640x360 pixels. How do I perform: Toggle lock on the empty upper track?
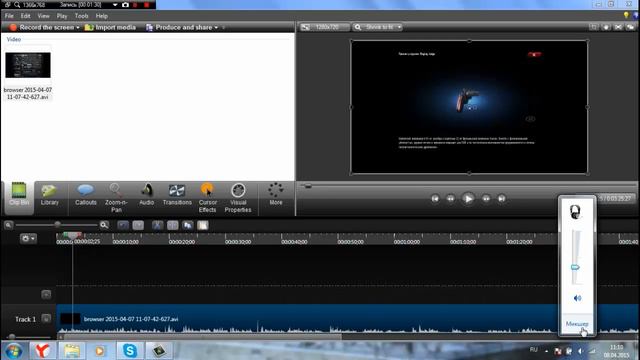tap(46, 294)
